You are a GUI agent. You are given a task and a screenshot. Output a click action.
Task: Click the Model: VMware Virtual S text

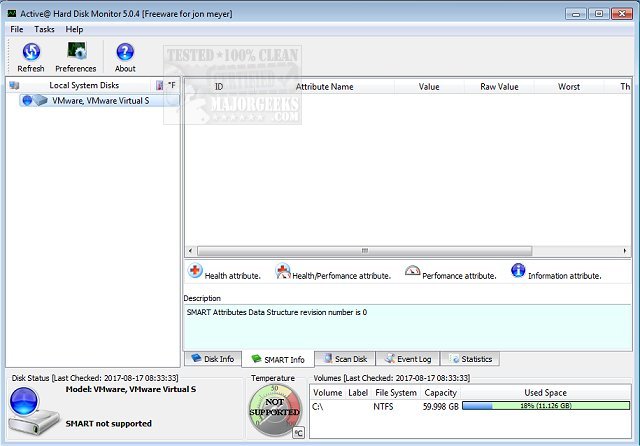click(131, 389)
